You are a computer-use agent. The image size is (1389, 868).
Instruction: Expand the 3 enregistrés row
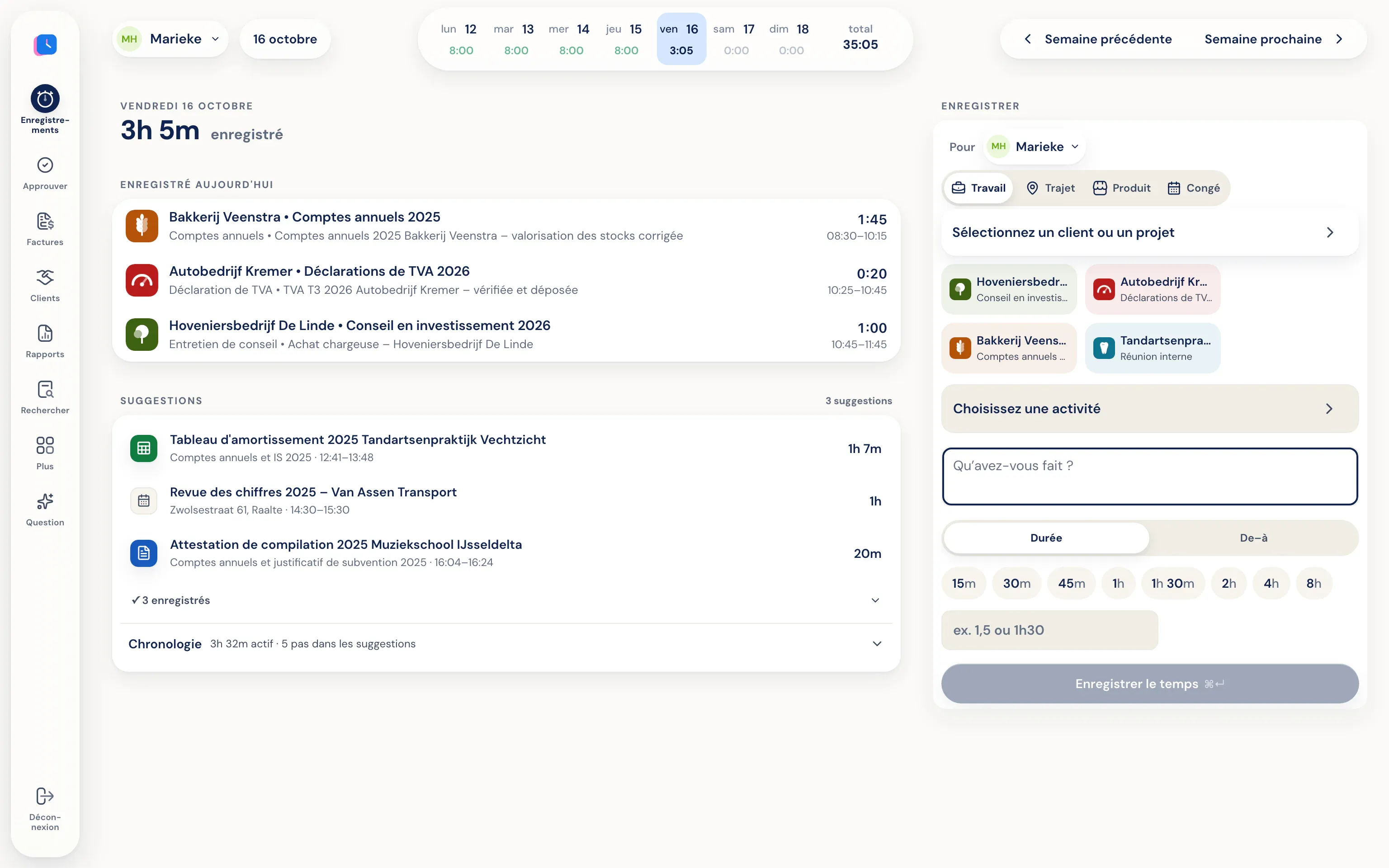coord(506,600)
